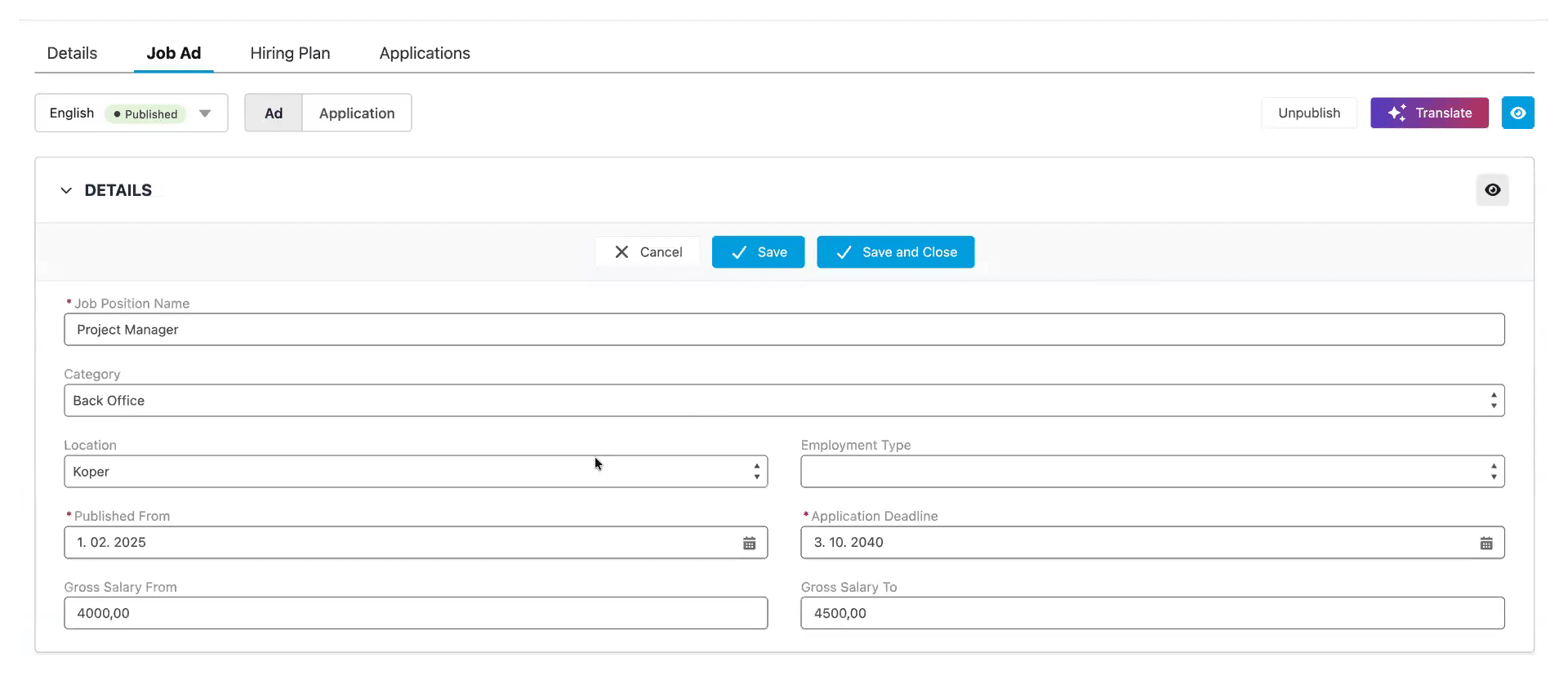Cancel editing the details
The height and width of the screenshot is (675, 1568).
(648, 252)
